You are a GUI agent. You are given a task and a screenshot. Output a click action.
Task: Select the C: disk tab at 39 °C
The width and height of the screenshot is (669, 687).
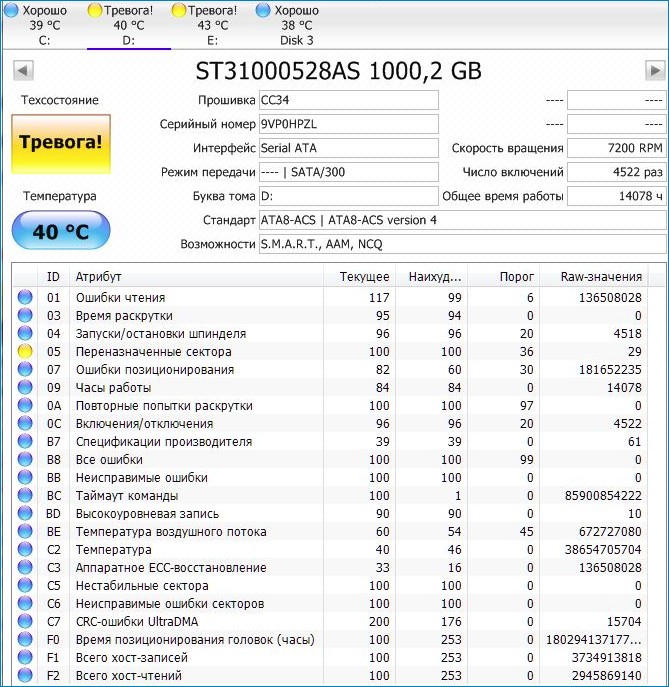click(44, 25)
